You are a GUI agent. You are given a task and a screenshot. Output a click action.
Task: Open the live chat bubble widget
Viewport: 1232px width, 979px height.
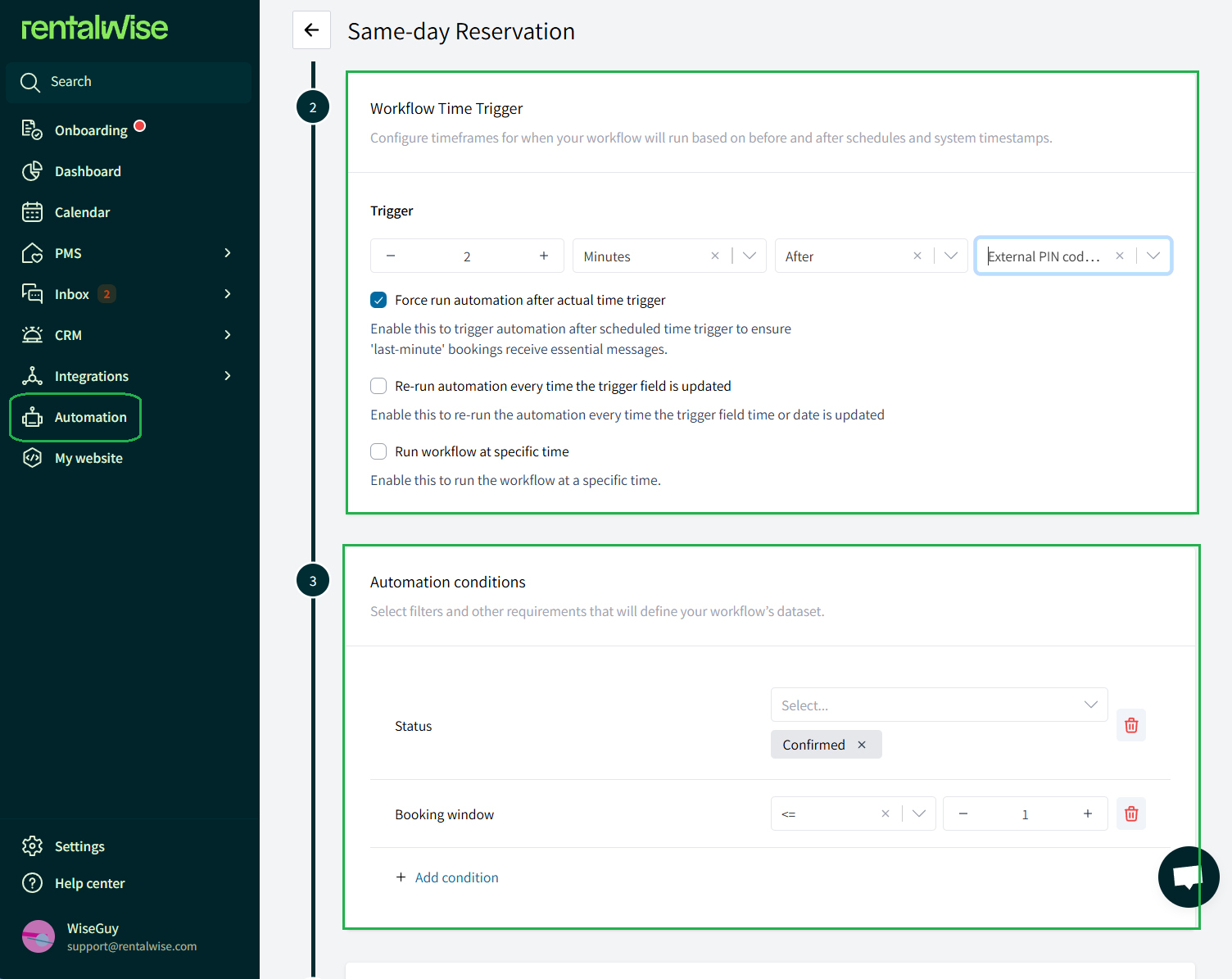[1188, 877]
